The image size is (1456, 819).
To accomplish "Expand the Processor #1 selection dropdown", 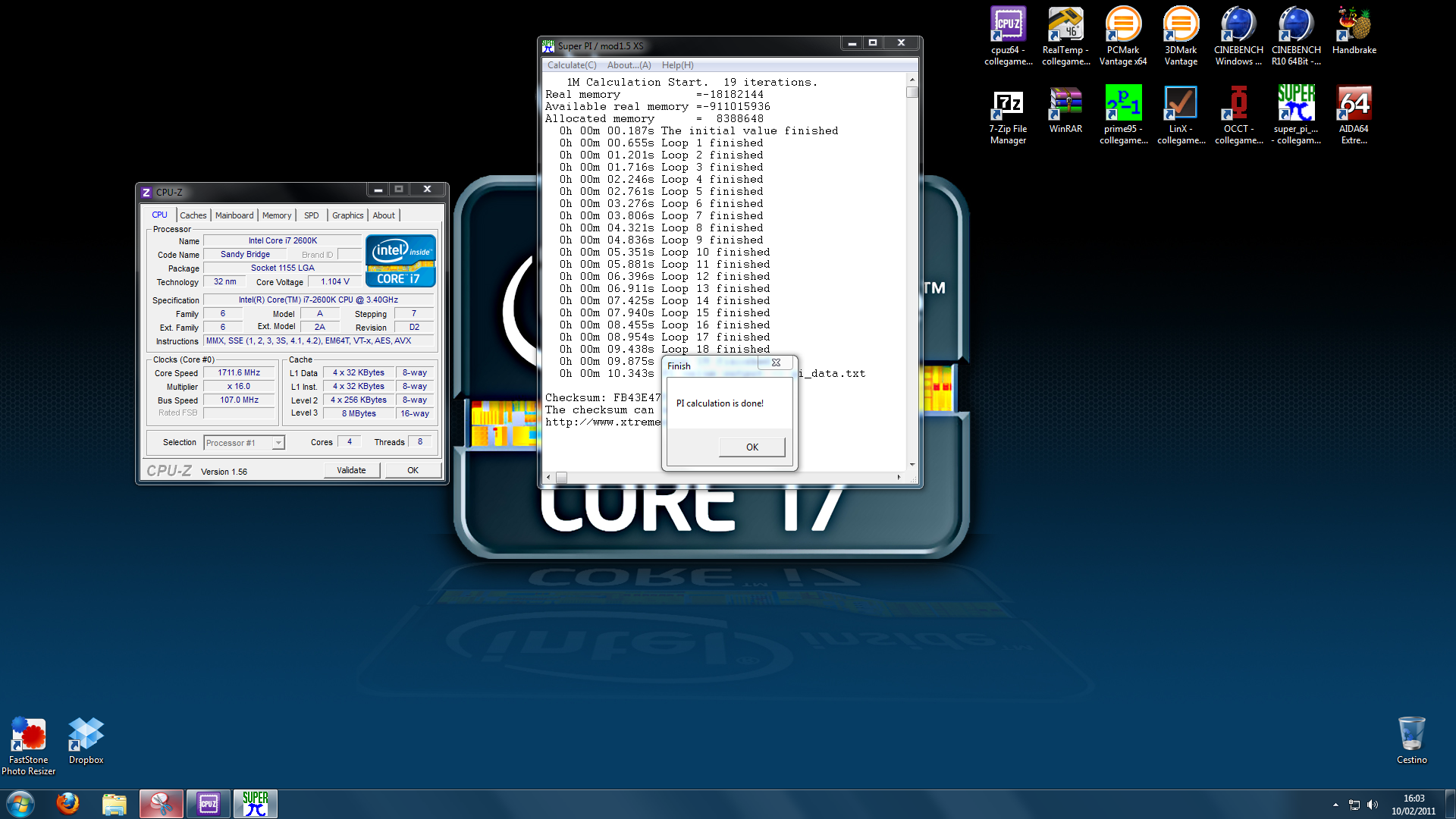I will (278, 443).
